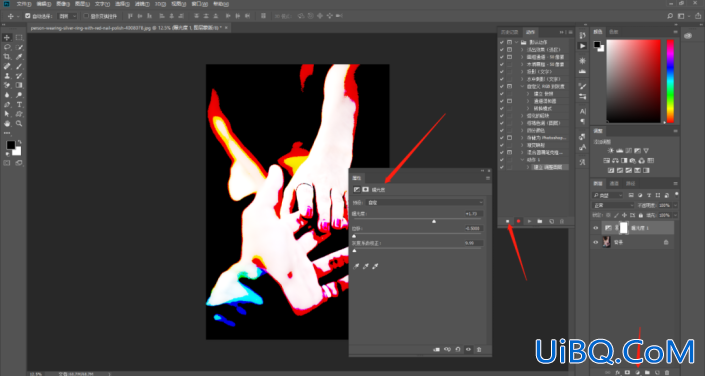The height and width of the screenshot is (376, 705).
Task: Toggle layer visibility in Properties panel
Action: tap(469, 349)
